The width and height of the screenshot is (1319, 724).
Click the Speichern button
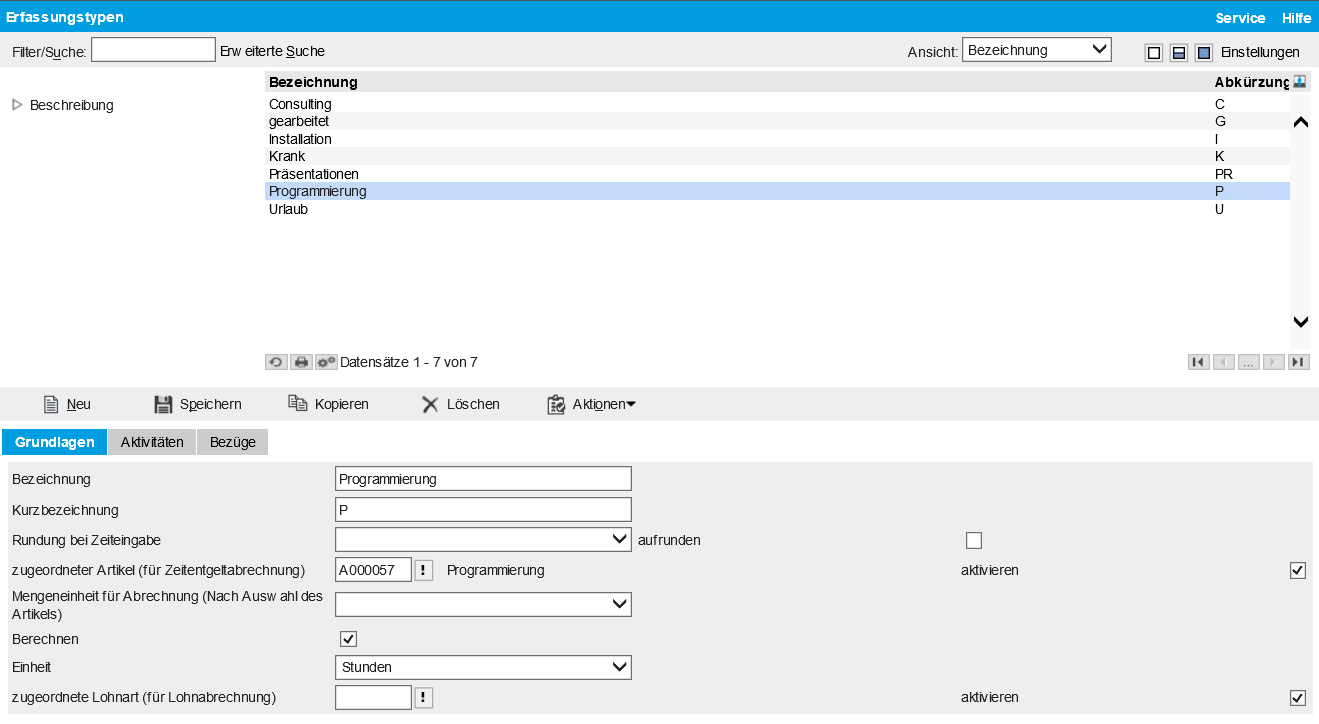197,404
